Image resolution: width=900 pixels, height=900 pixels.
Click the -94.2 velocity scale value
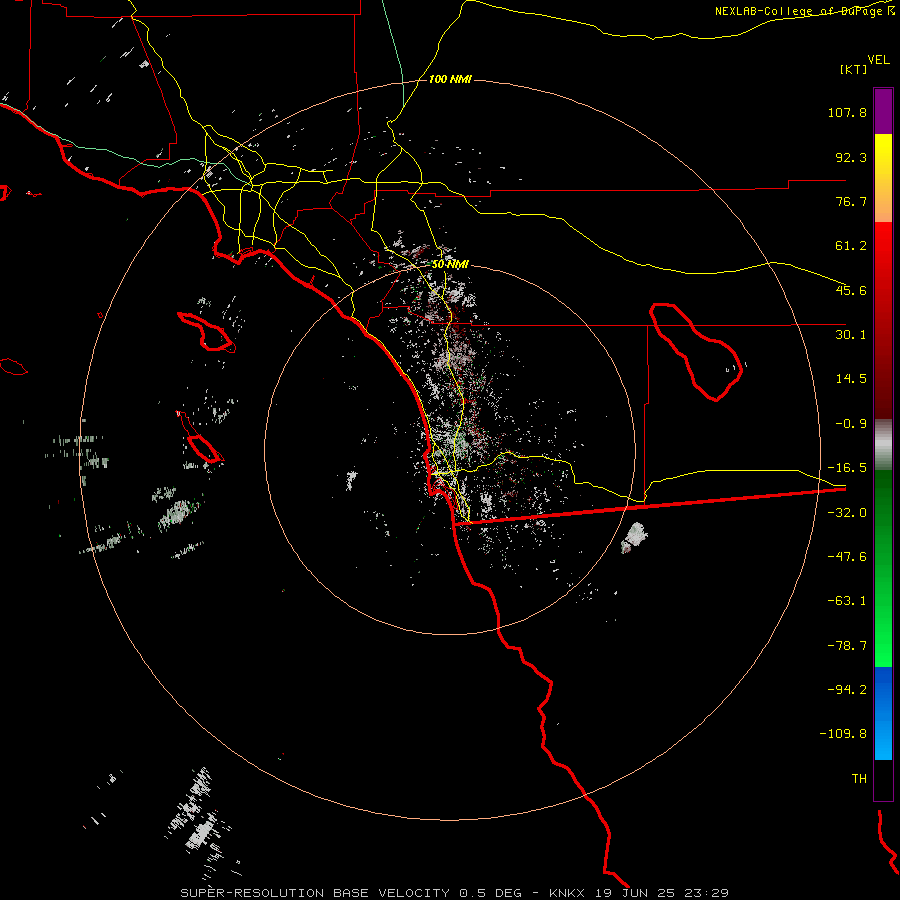coord(847,690)
